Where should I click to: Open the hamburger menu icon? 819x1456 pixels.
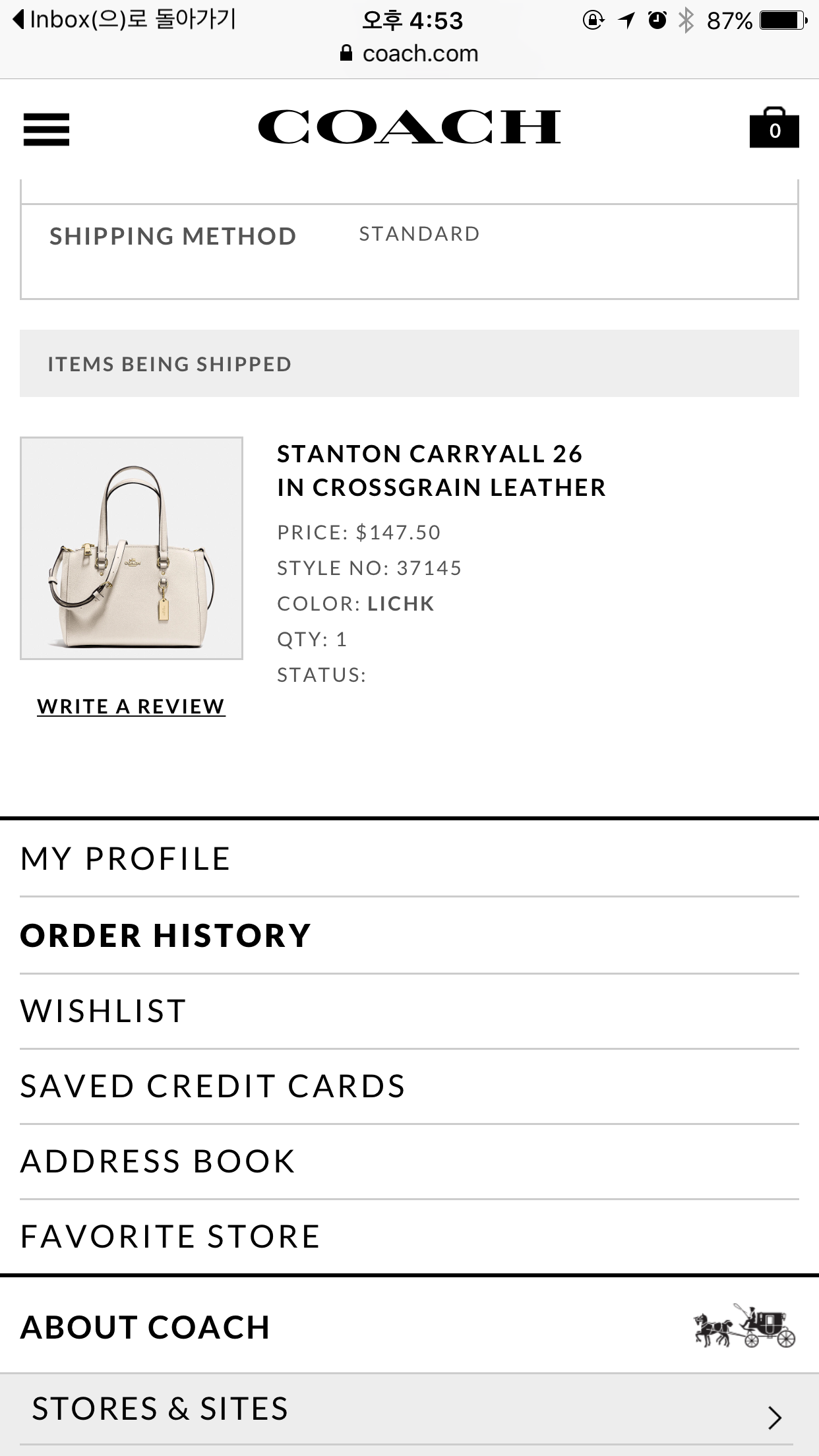click(x=46, y=129)
